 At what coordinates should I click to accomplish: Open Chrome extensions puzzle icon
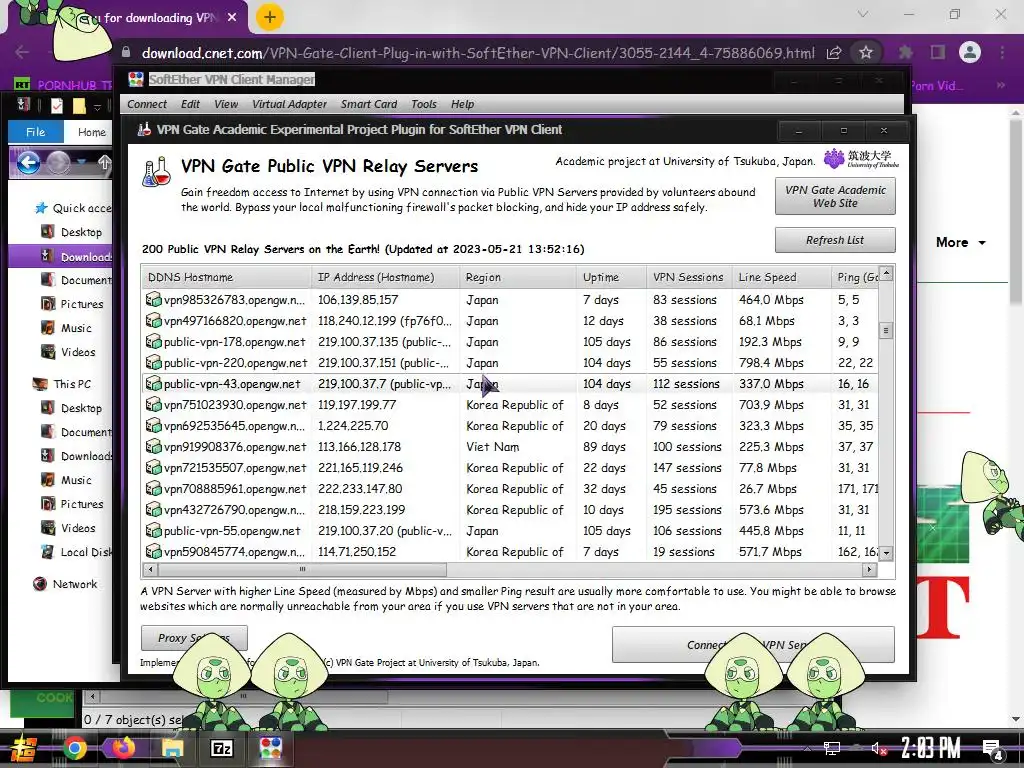pyautogui.click(x=905, y=52)
